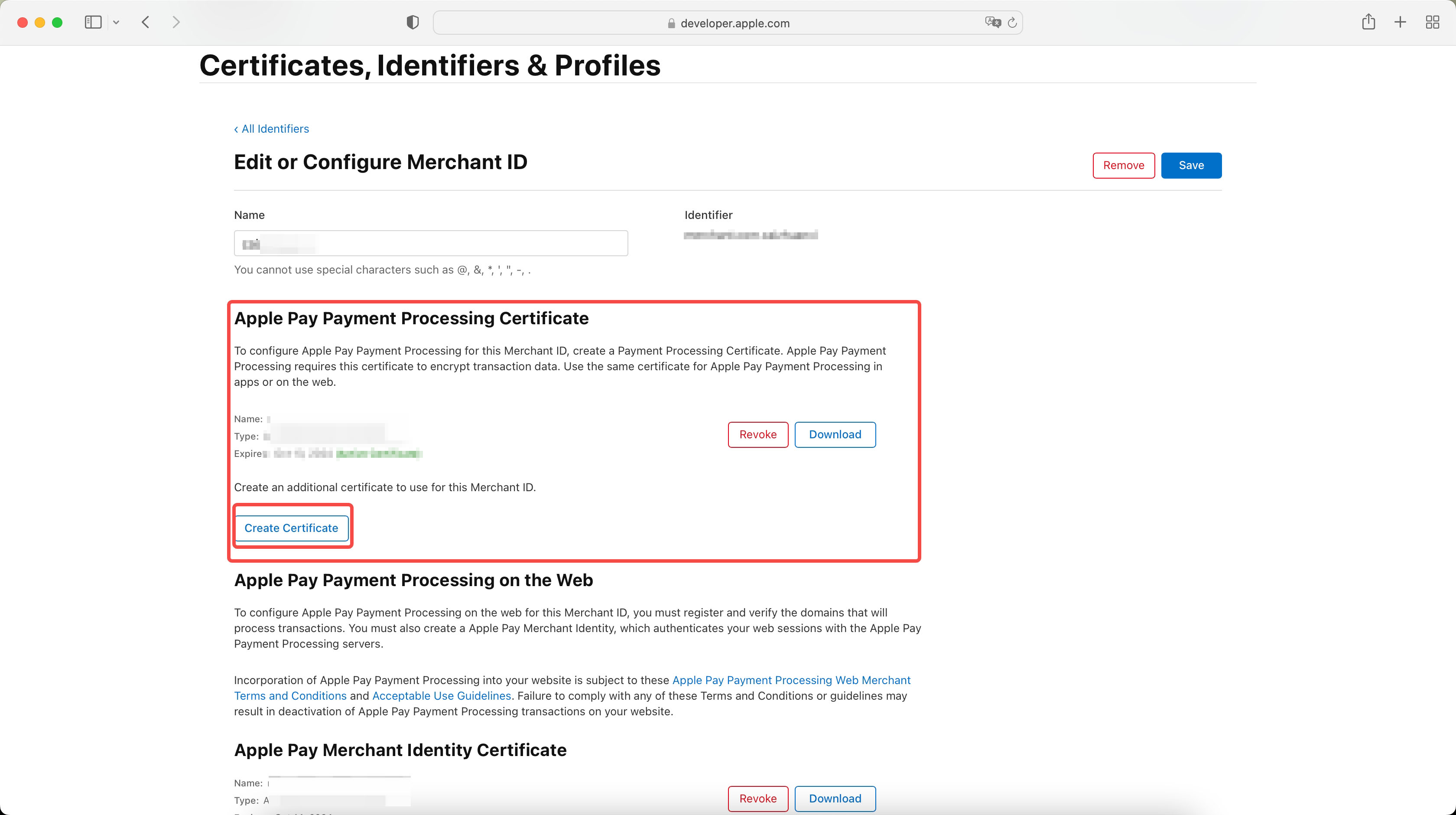Click the special characters hint text
Screen dimensions: 1456x815
click(x=383, y=270)
